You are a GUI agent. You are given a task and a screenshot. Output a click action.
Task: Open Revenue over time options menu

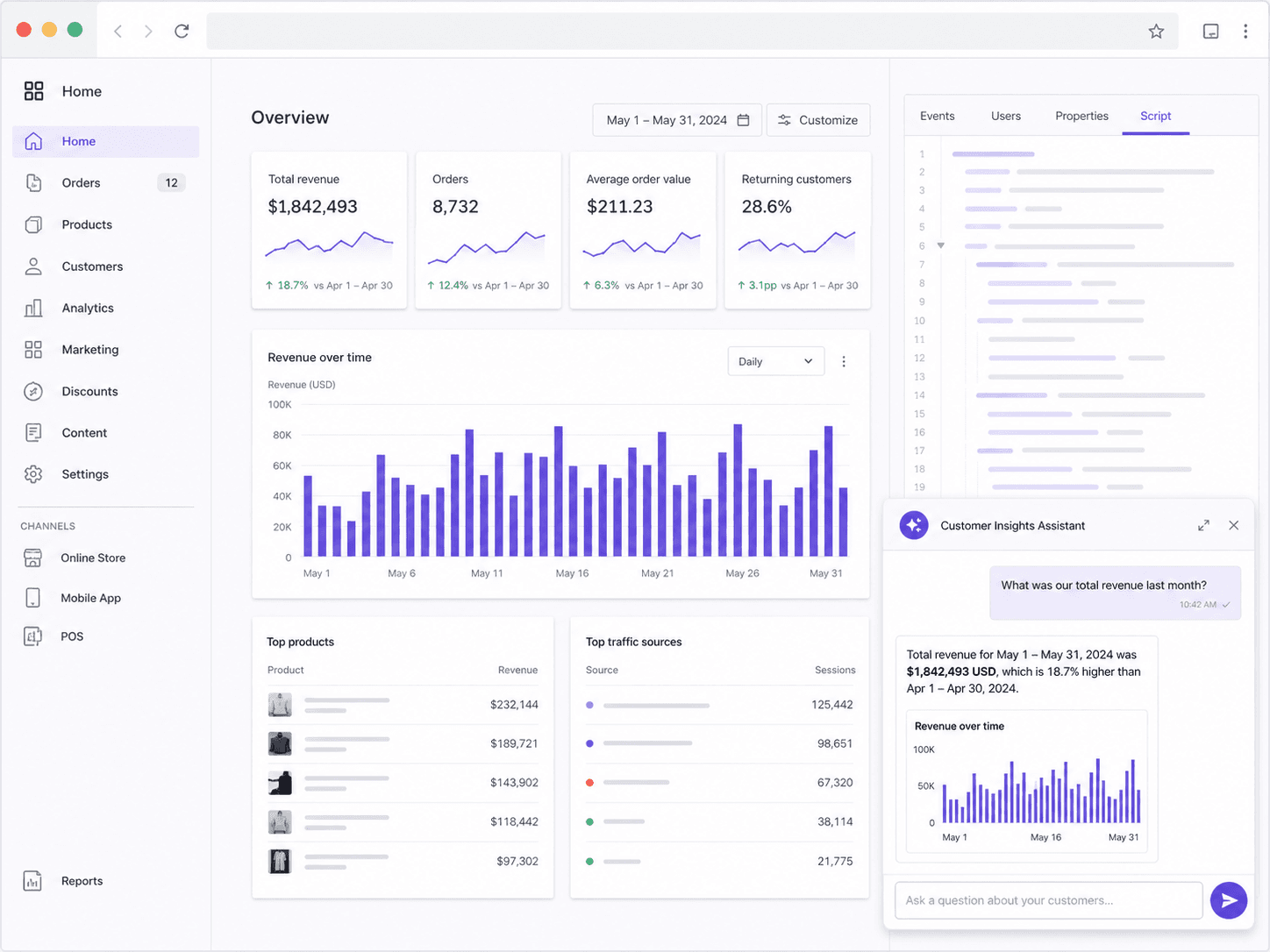pyautogui.click(x=844, y=361)
